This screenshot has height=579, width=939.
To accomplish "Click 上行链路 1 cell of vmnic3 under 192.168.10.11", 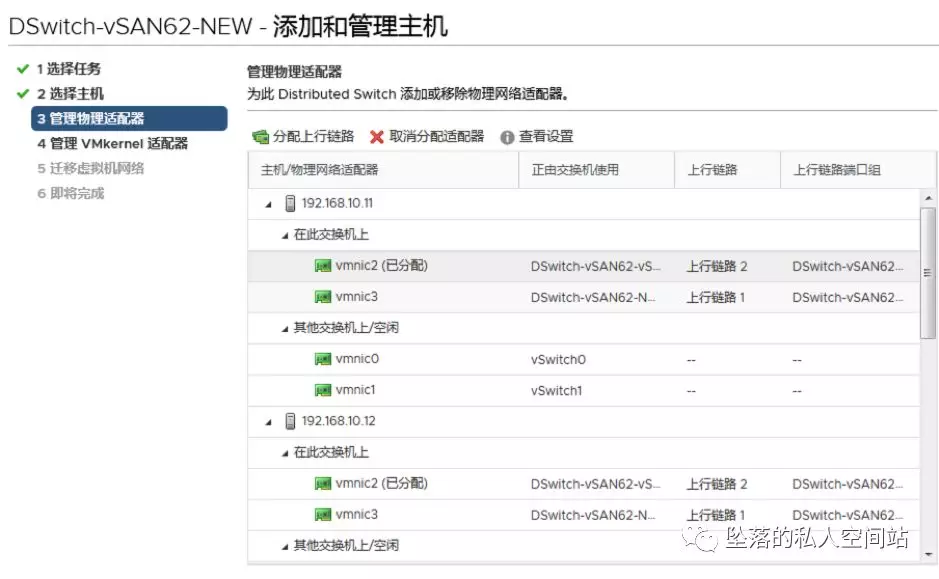I will (x=716, y=298).
